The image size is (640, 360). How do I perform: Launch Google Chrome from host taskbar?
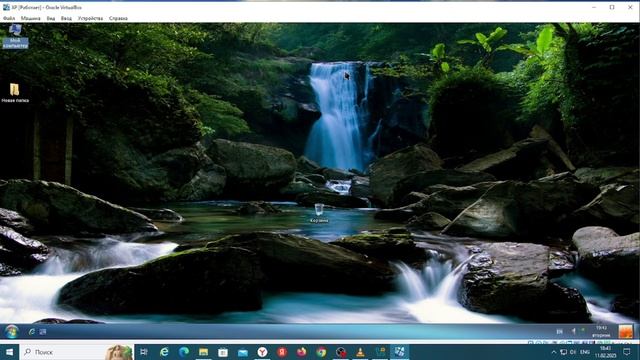pos(321,352)
